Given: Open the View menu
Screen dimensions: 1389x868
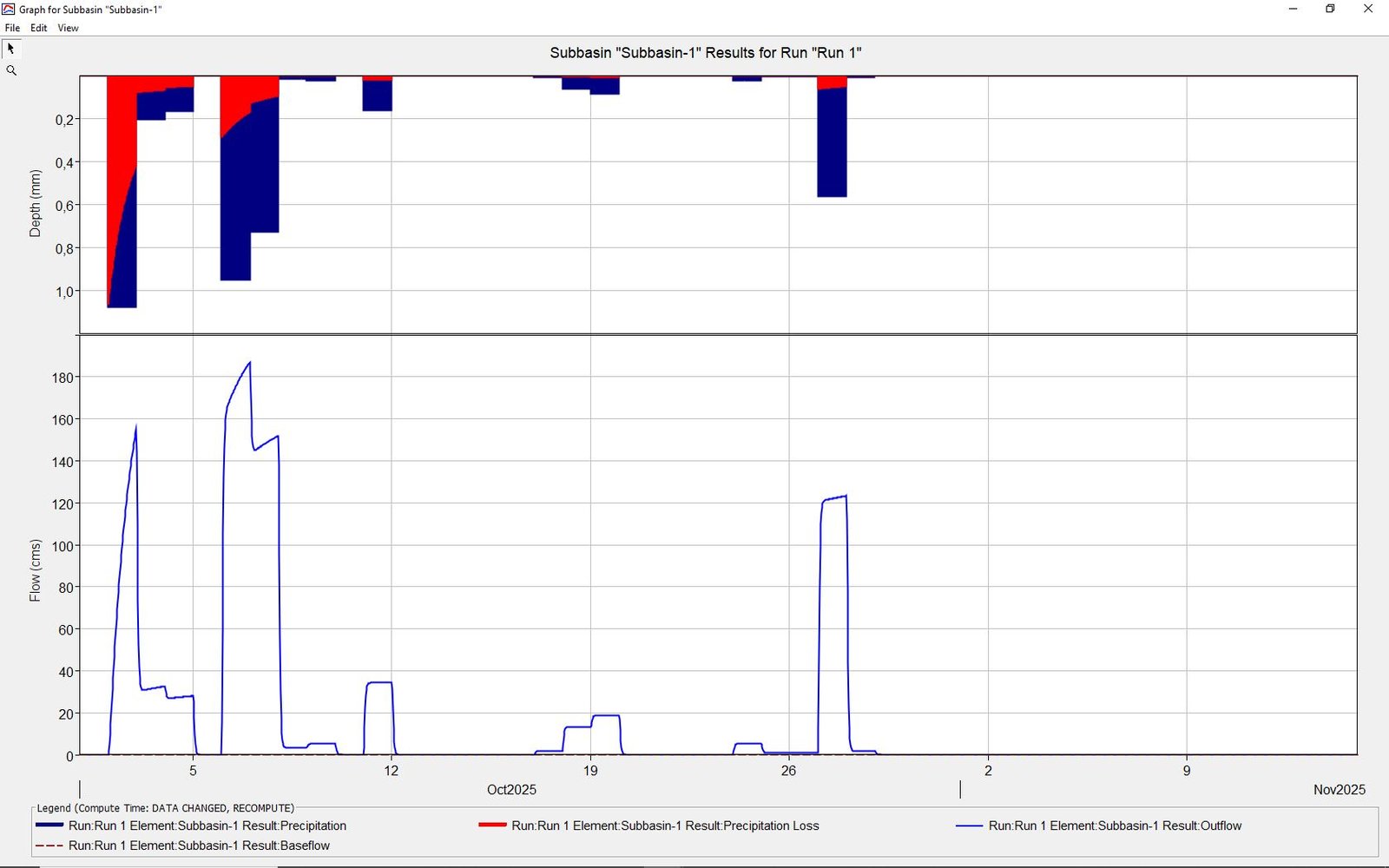Looking at the screenshot, I should click(68, 28).
